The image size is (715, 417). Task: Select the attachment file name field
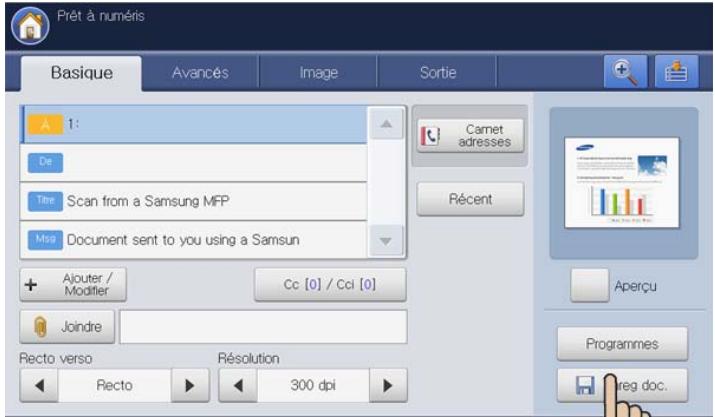point(263,327)
